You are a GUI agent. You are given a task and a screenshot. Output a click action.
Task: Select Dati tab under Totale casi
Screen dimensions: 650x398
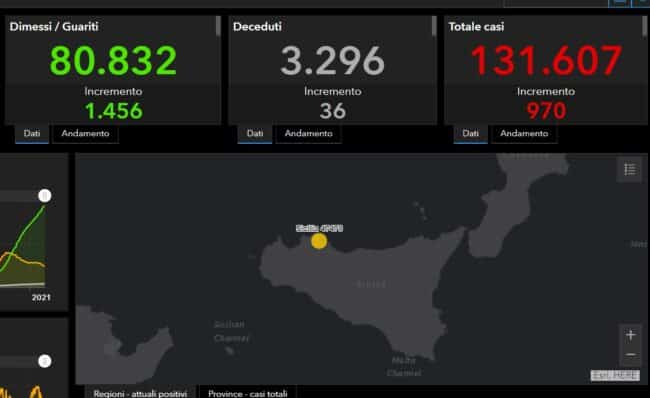click(x=471, y=133)
